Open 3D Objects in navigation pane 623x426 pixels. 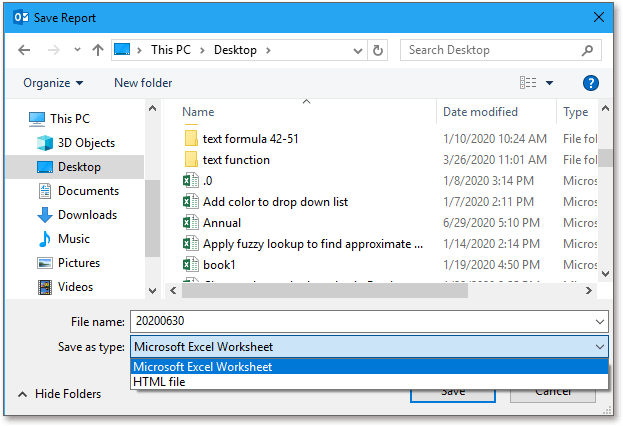pyautogui.click(x=75, y=143)
